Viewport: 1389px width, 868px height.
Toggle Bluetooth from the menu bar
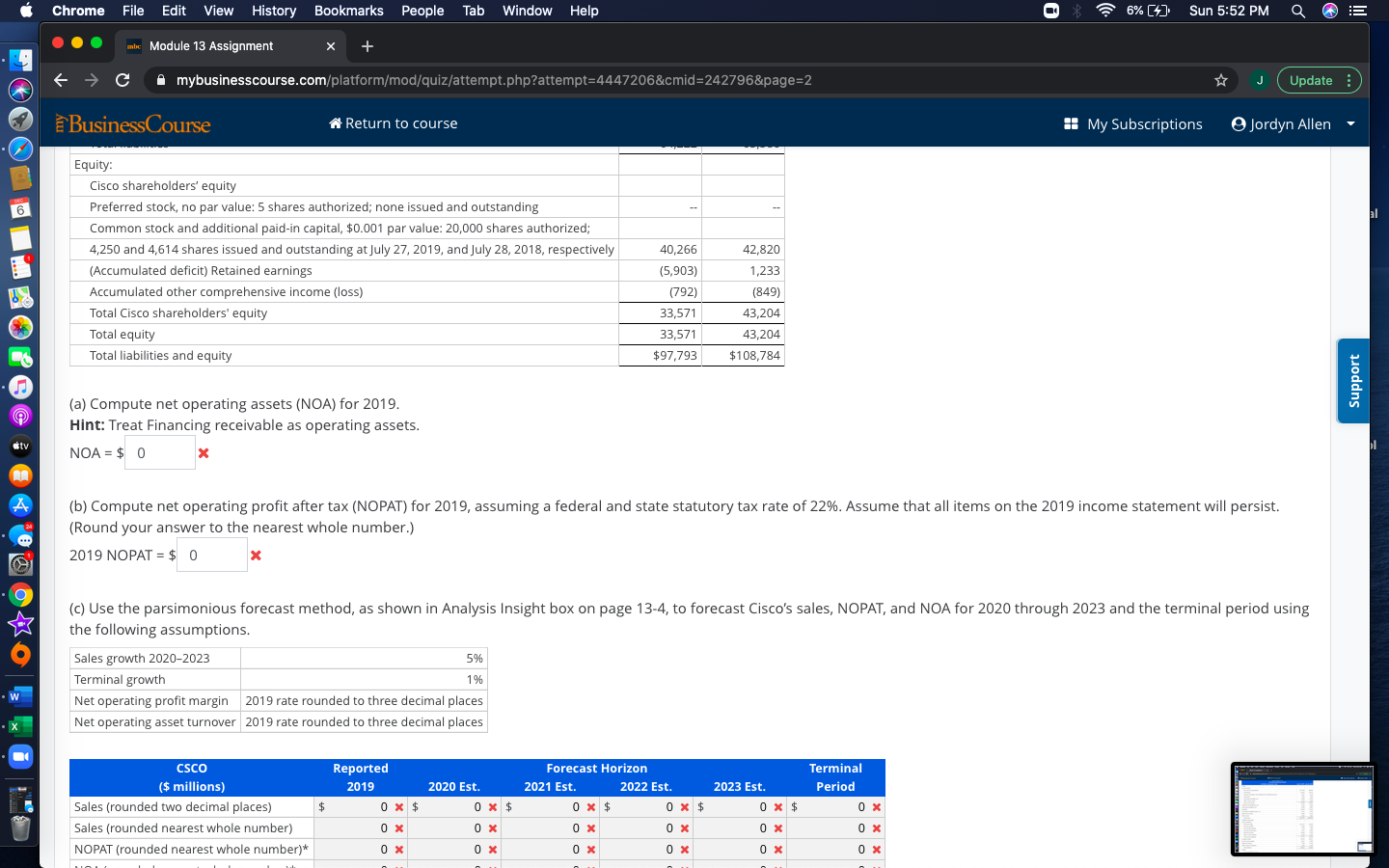coord(1076,11)
